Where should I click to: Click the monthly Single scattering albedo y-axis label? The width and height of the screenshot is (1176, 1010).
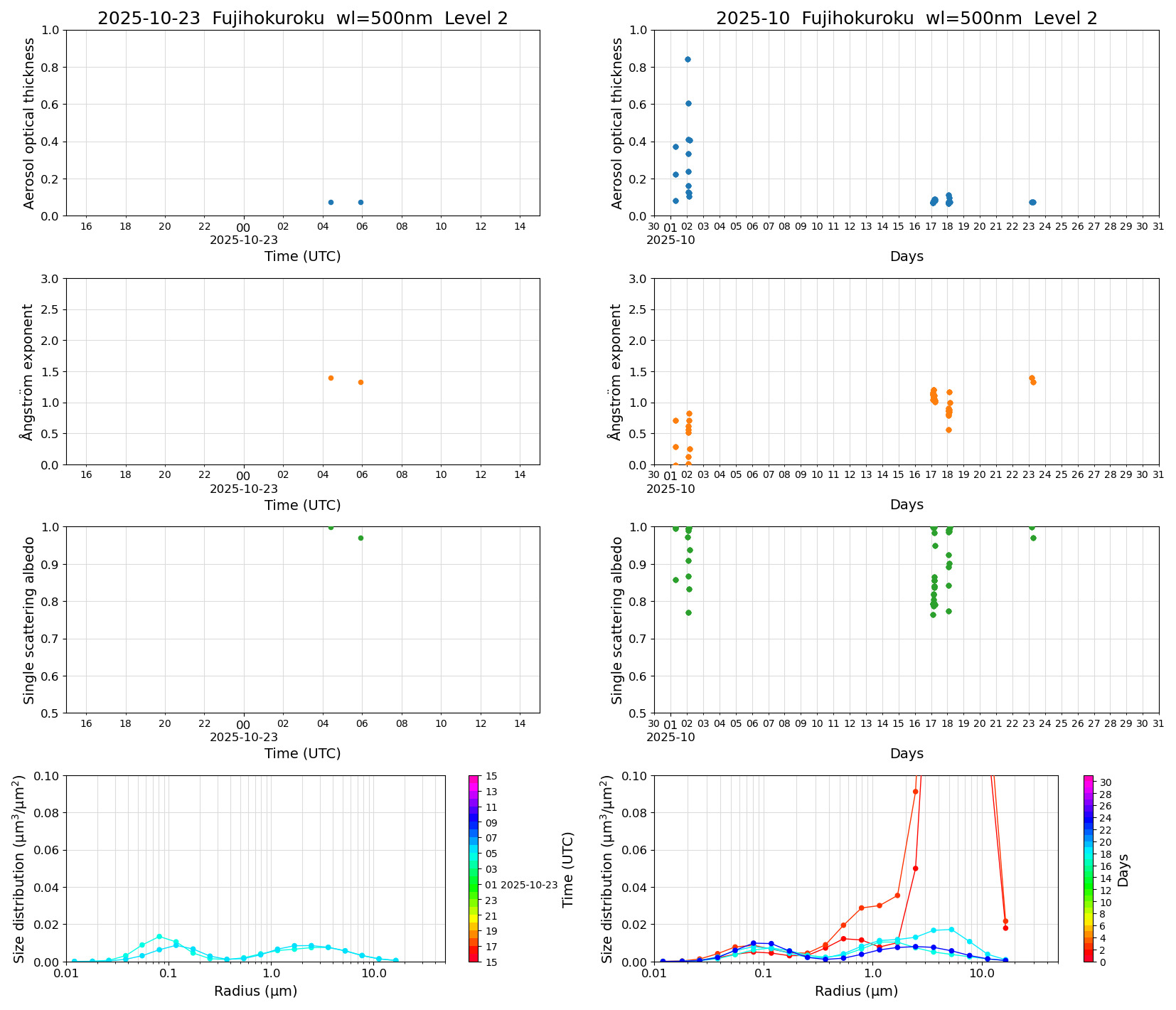point(617,620)
